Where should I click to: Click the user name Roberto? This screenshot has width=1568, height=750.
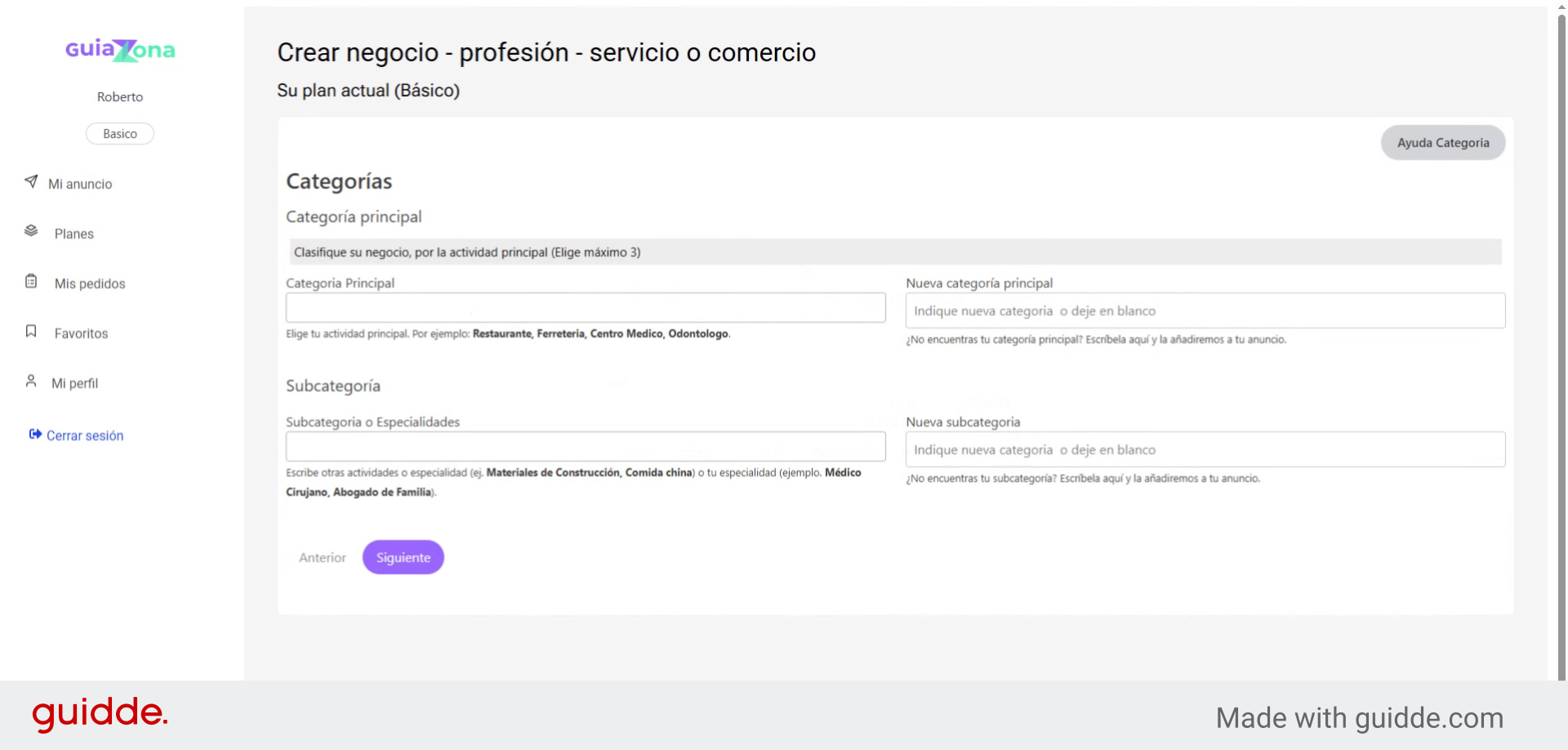[120, 96]
